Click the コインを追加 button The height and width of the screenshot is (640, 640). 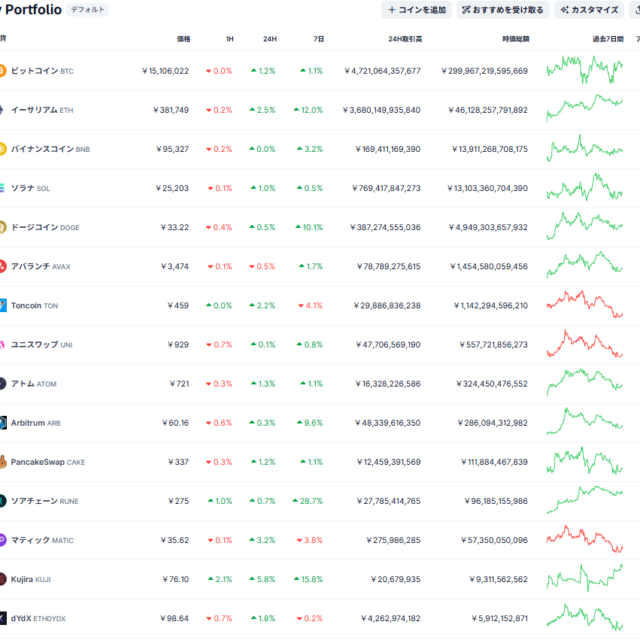tap(416, 10)
